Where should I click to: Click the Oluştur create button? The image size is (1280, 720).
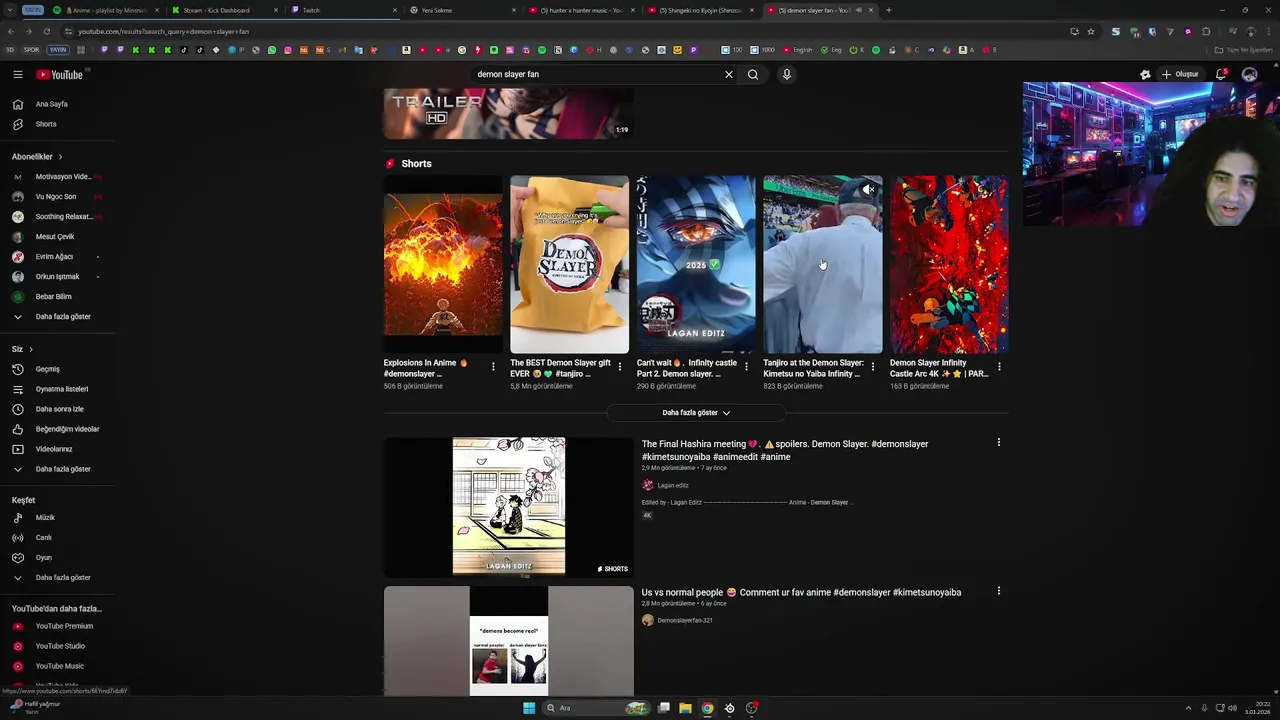[1180, 74]
